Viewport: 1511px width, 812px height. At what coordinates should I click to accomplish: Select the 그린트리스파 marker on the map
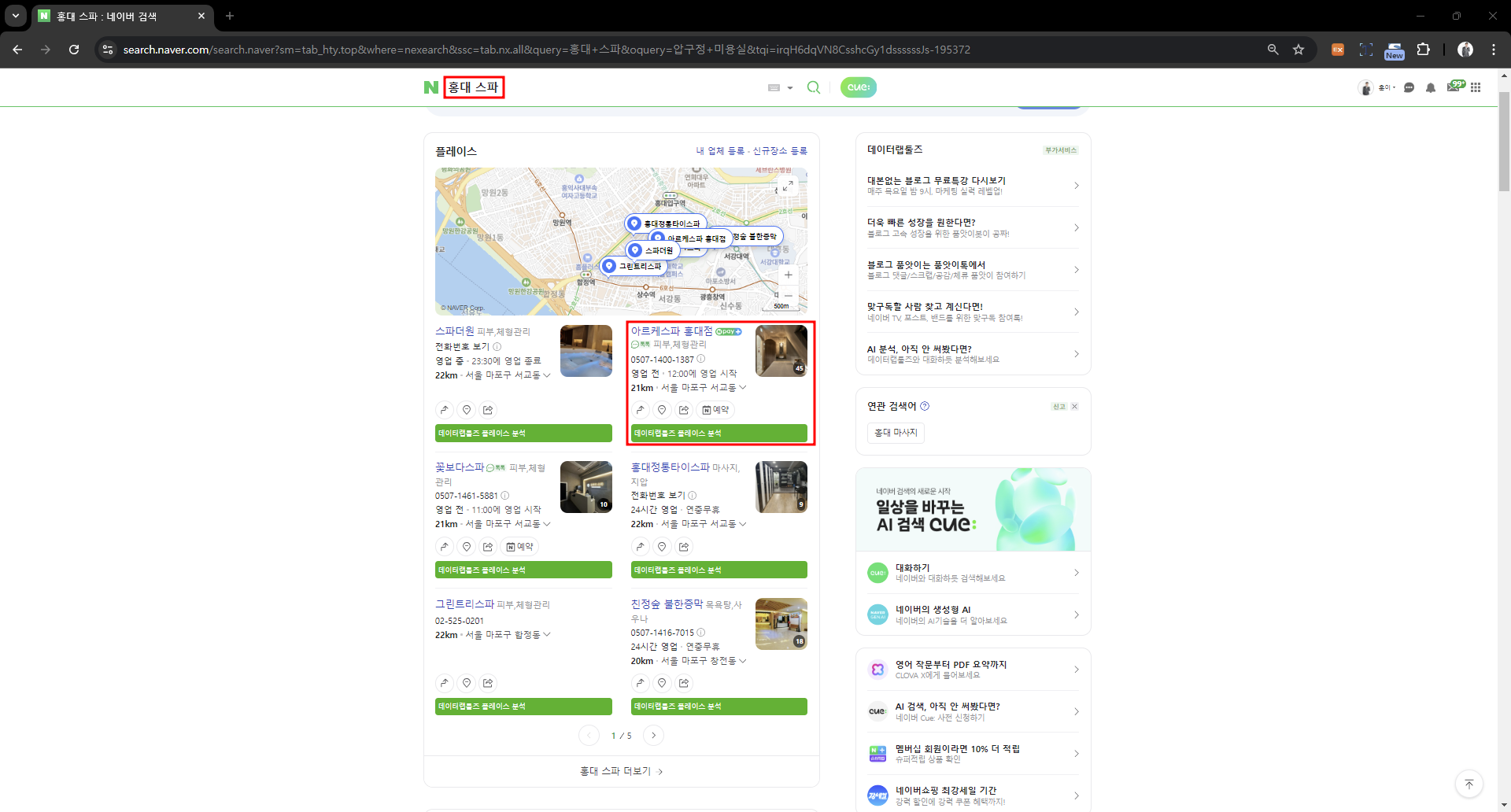click(634, 266)
